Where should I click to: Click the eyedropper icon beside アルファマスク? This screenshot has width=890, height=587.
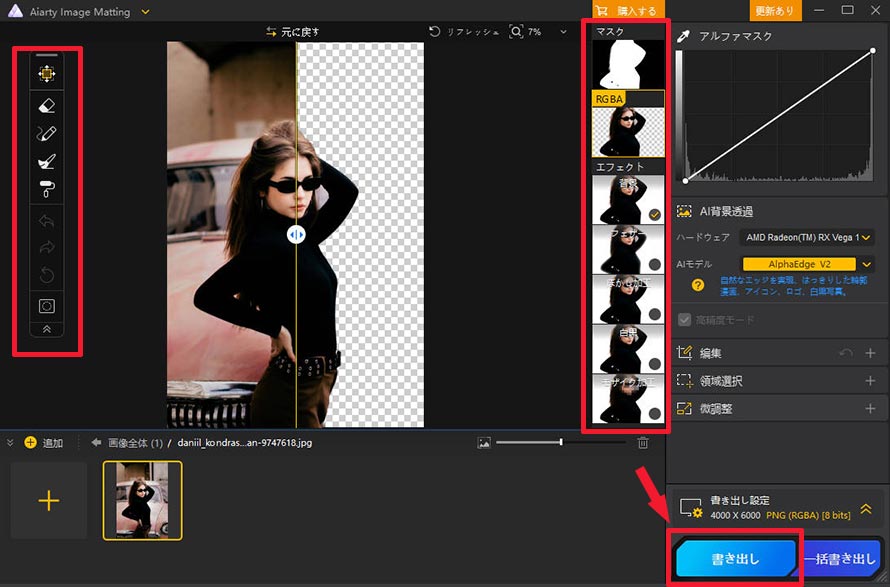[683, 36]
